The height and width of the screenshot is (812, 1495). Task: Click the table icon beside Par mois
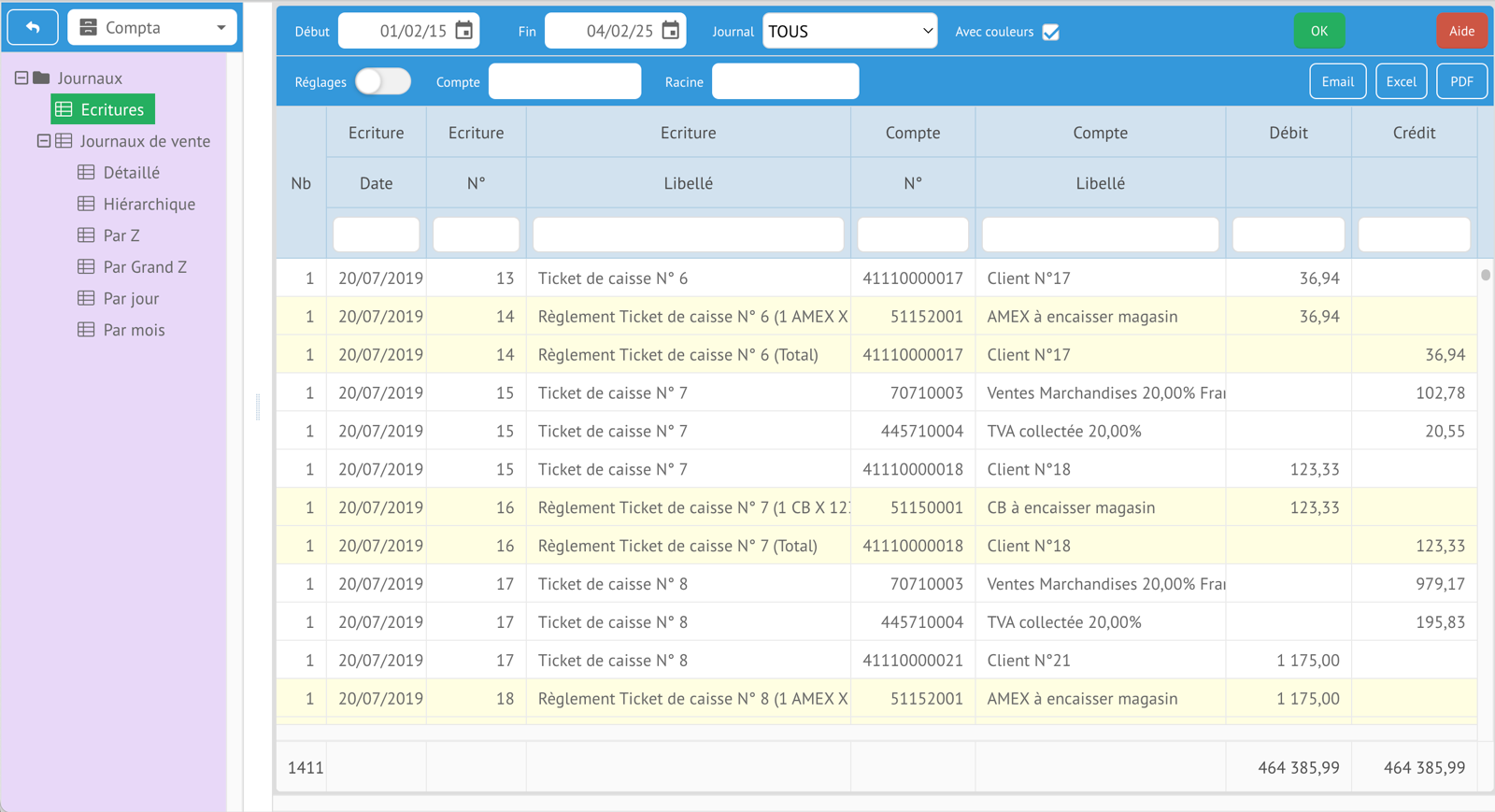coord(86,330)
